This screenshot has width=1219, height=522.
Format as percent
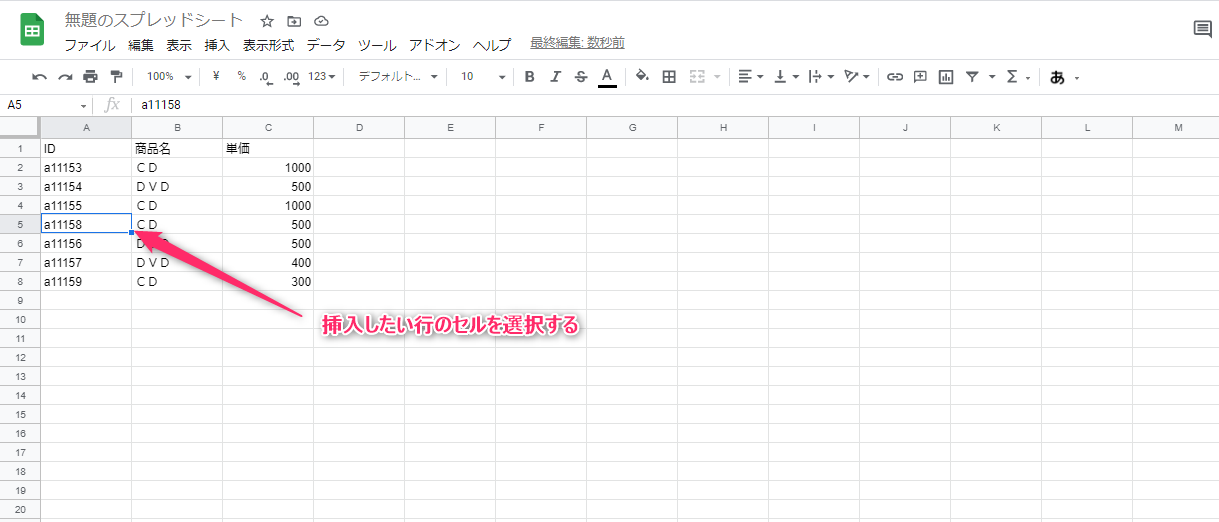241,76
